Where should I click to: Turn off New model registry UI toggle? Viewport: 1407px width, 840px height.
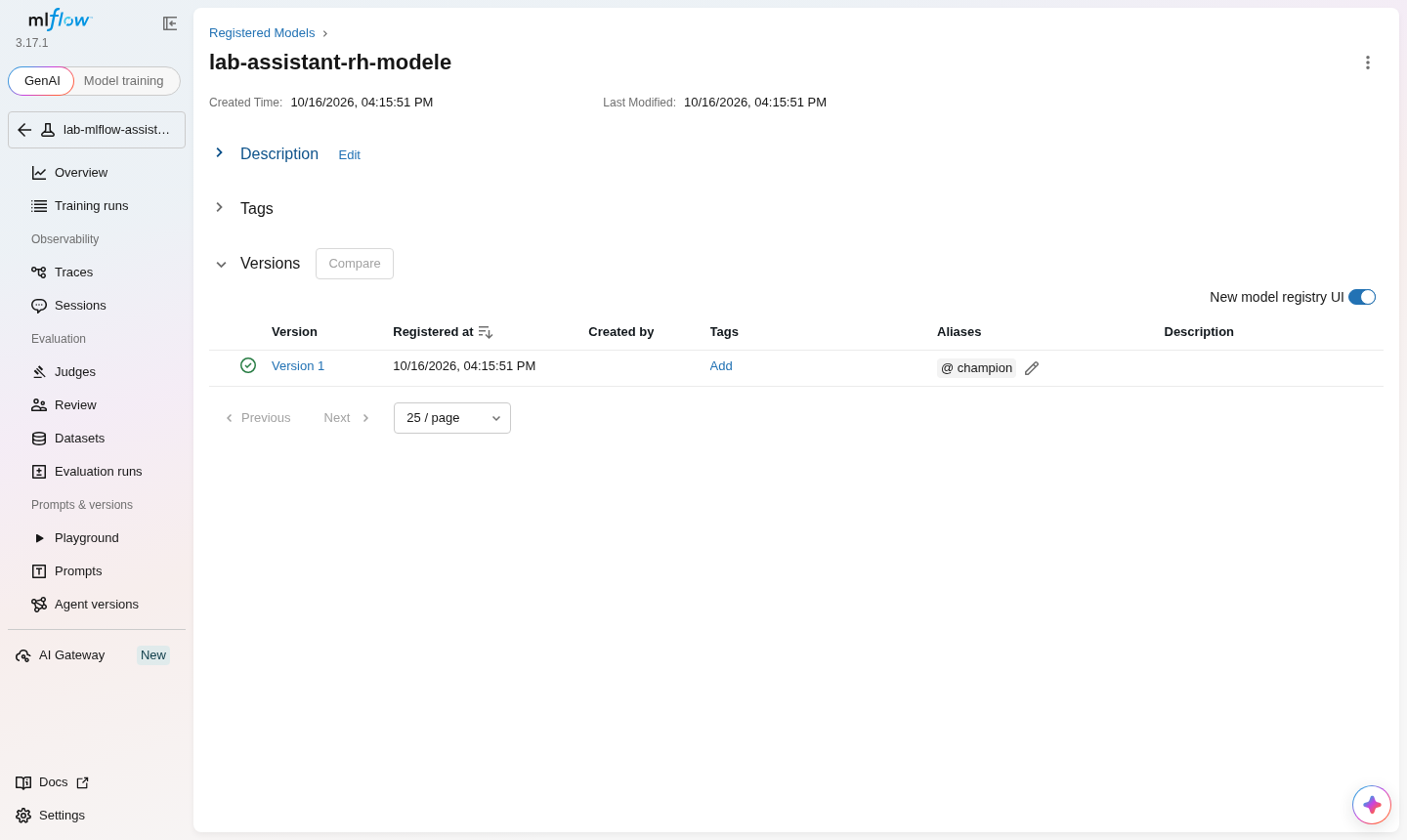[1362, 297]
